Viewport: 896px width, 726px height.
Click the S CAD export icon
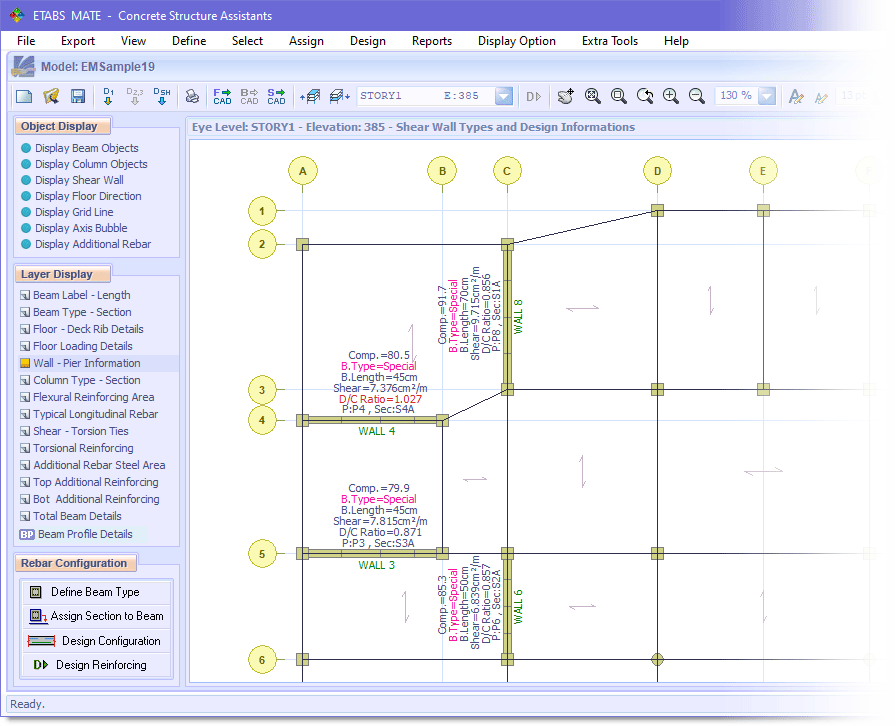(276, 96)
